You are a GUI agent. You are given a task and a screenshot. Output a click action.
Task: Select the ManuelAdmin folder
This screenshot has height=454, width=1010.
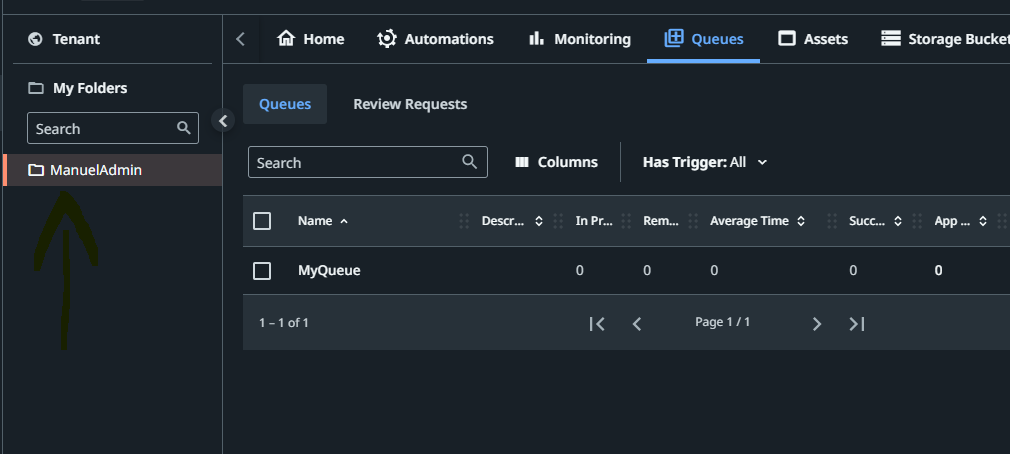coord(96,170)
